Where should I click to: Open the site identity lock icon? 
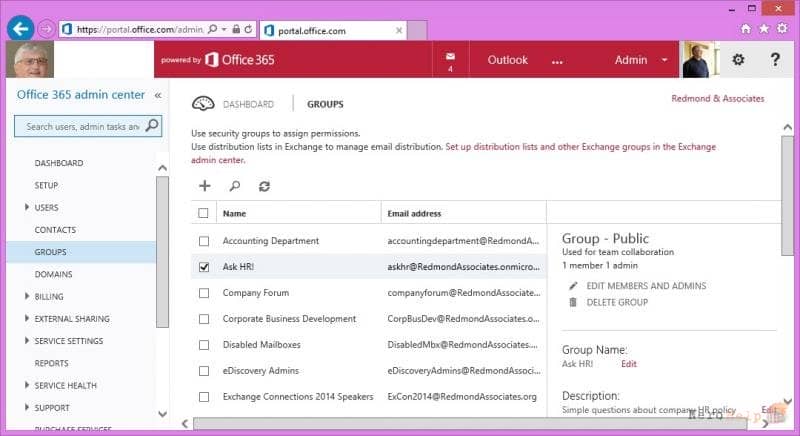click(x=236, y=29)
